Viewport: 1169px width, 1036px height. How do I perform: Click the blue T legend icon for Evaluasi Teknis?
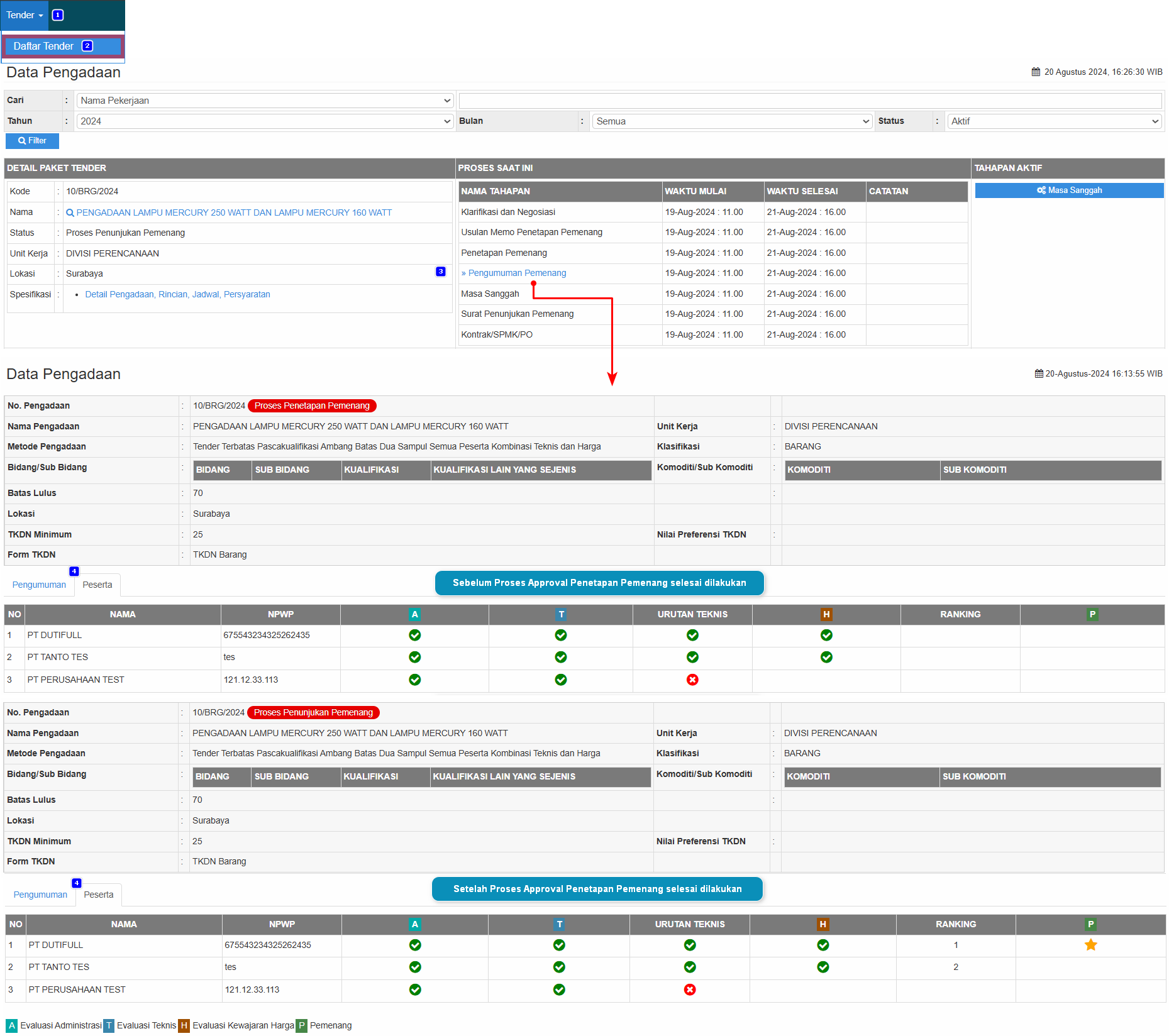pos(109,1025)
